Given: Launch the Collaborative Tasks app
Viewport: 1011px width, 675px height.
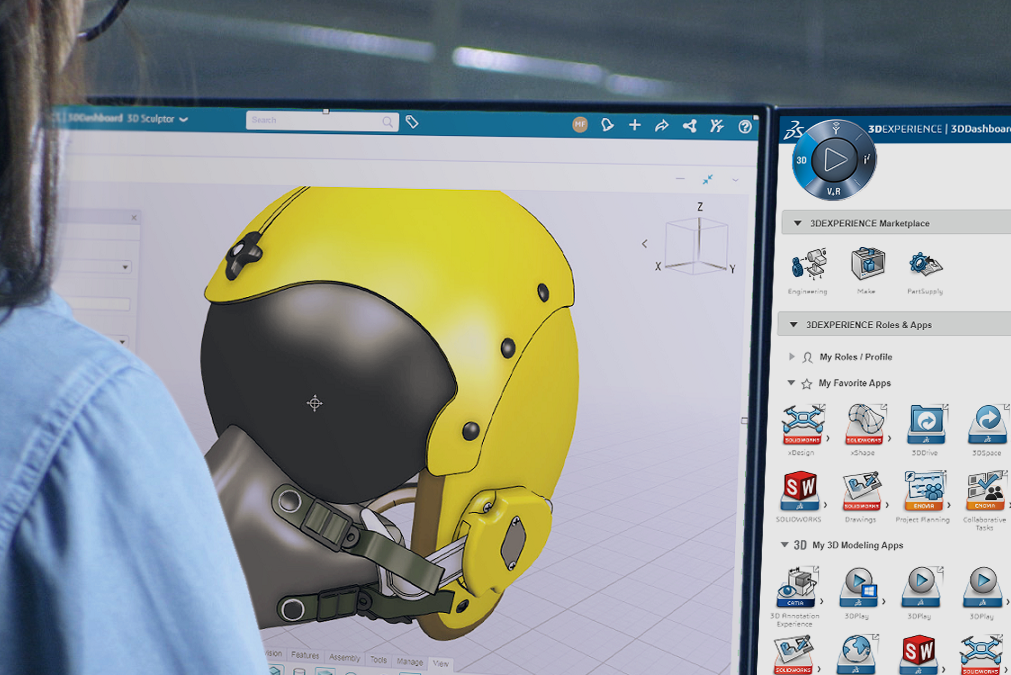Looking at the screenshot, I should (986, 491).
